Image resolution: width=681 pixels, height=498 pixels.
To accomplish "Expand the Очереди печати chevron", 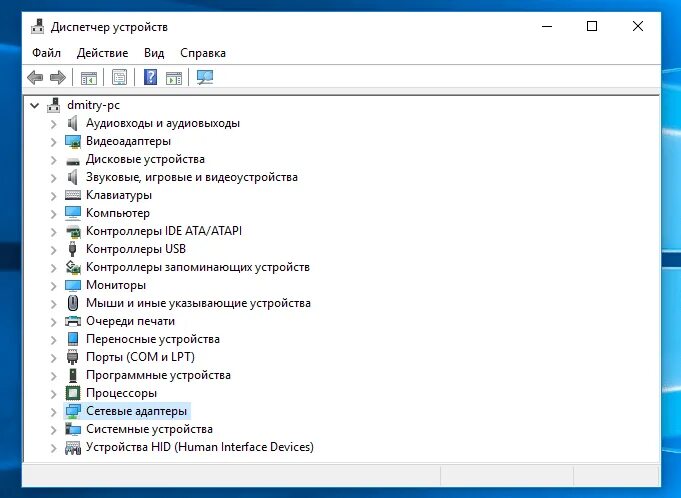I will tap(53, 322).
